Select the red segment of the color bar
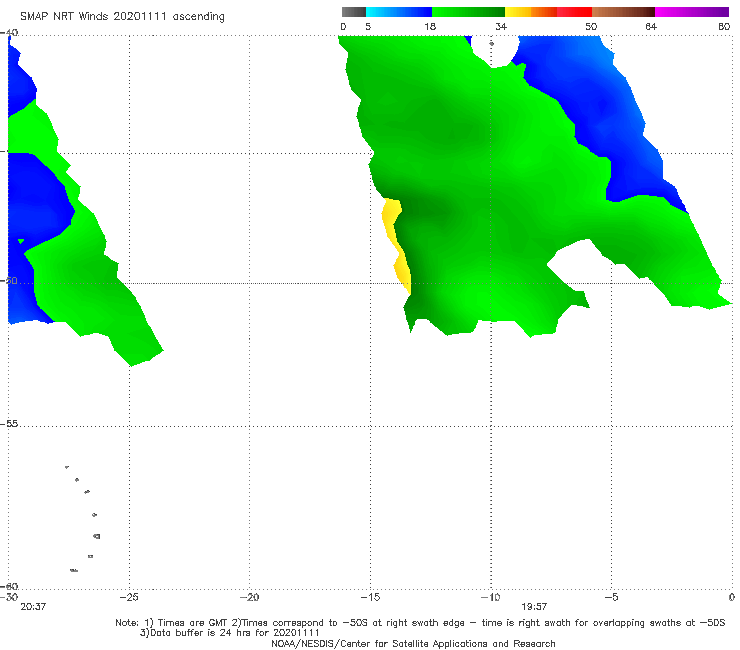740x650 pixels. tap(574, 12)
